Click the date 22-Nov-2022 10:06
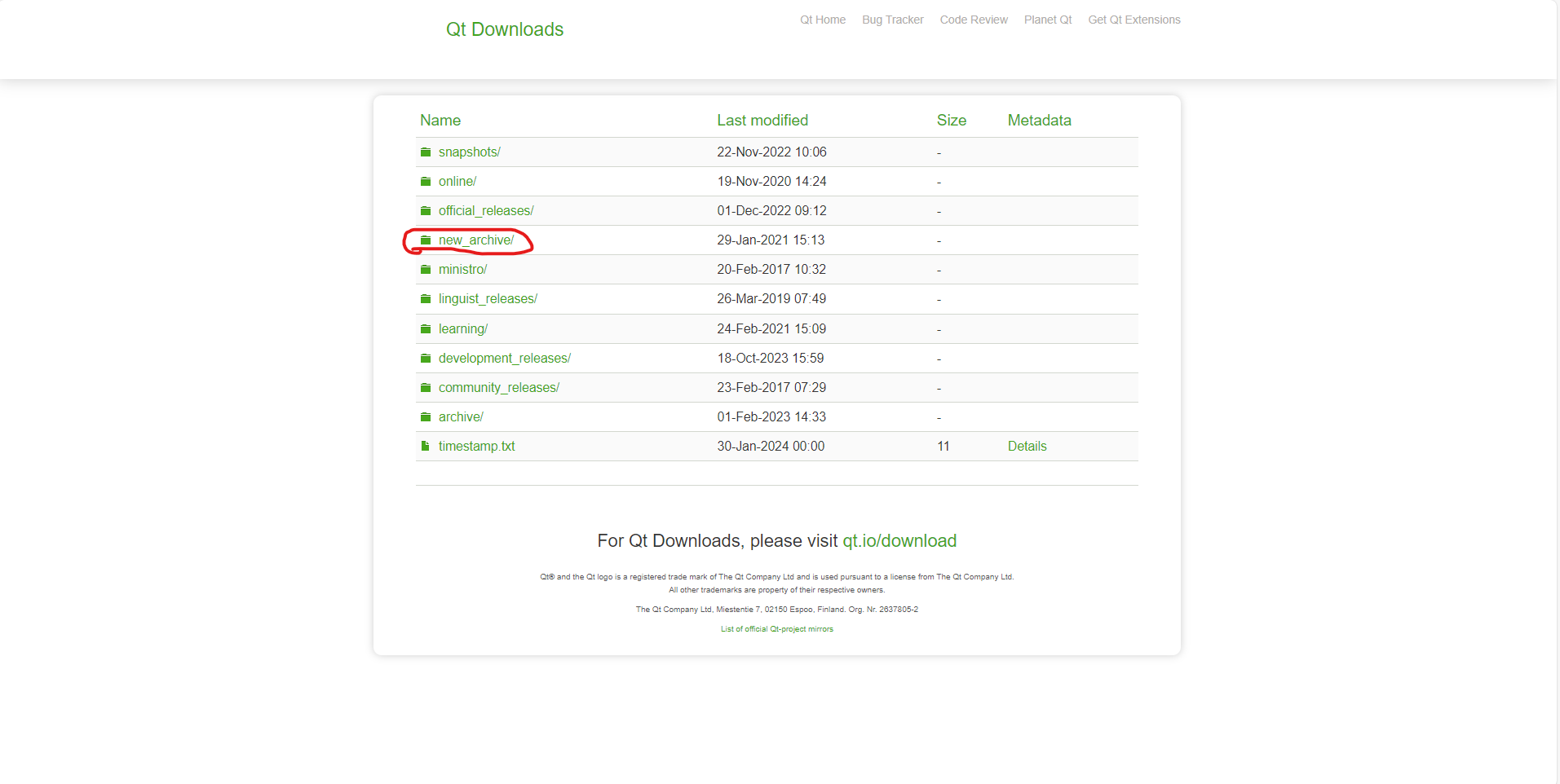The height and width of the screenshot is (784, 1560). click(772, 152)
